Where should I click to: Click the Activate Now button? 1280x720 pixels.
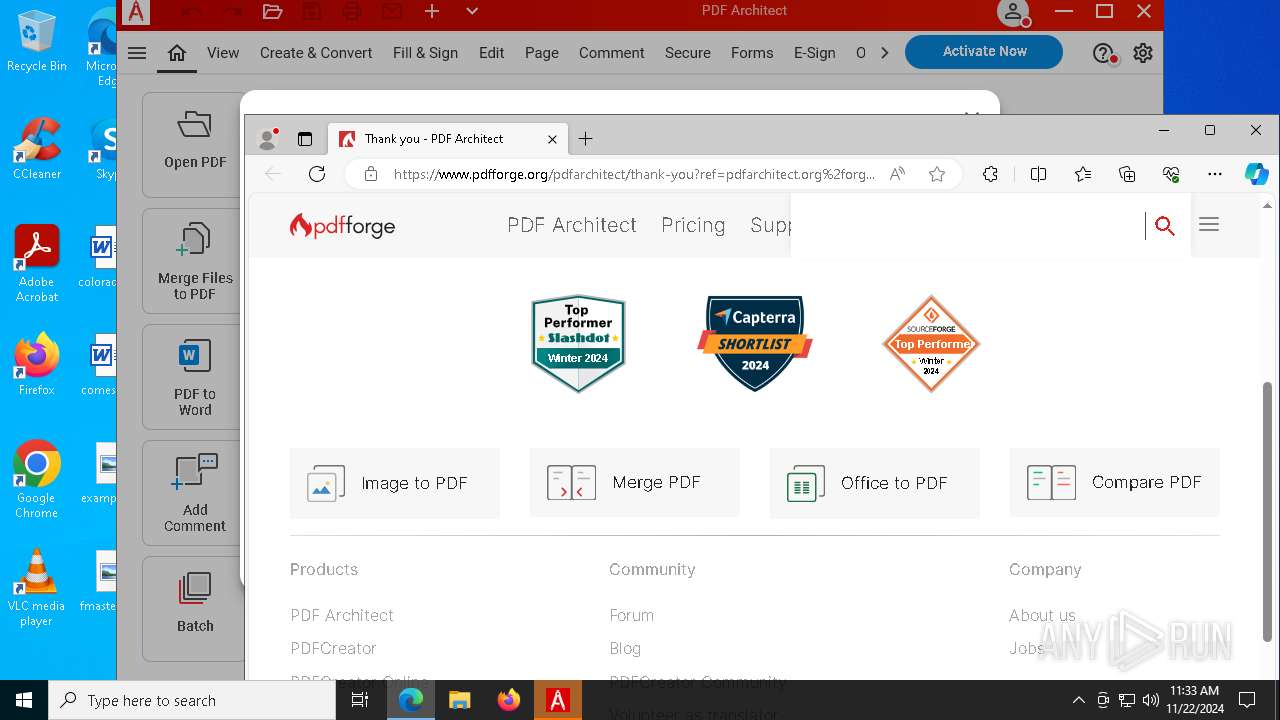point(984,52)
